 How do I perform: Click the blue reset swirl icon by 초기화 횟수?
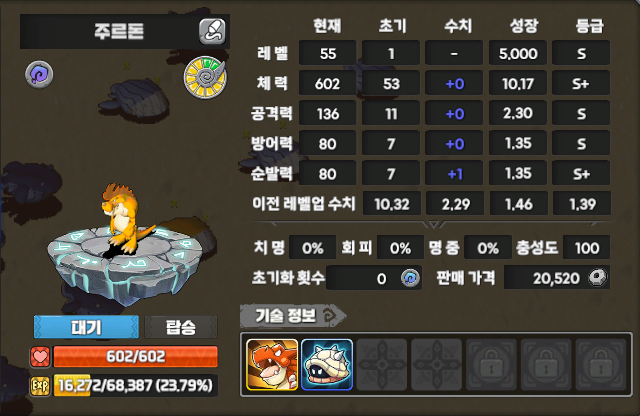[x=410, y=278]
